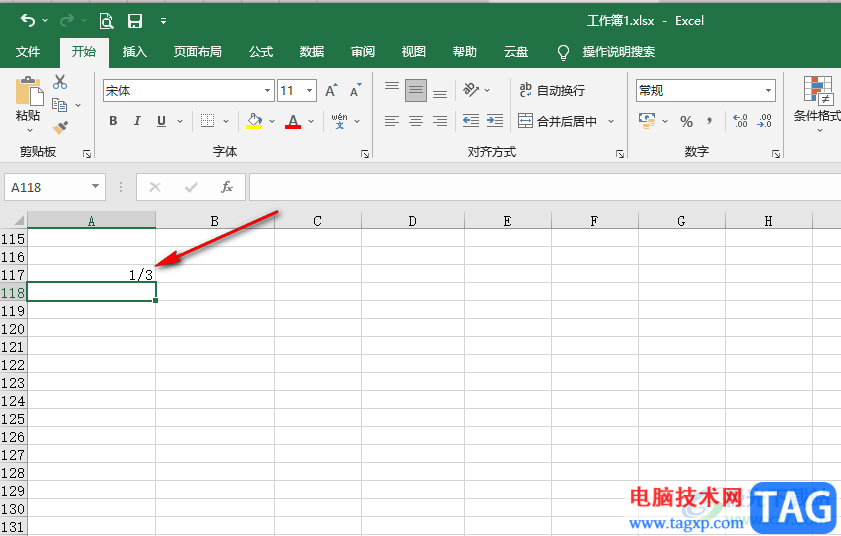This screenshot has width=841, height=536.
Task: Click the Borders icon
Action: click(208, 121)
